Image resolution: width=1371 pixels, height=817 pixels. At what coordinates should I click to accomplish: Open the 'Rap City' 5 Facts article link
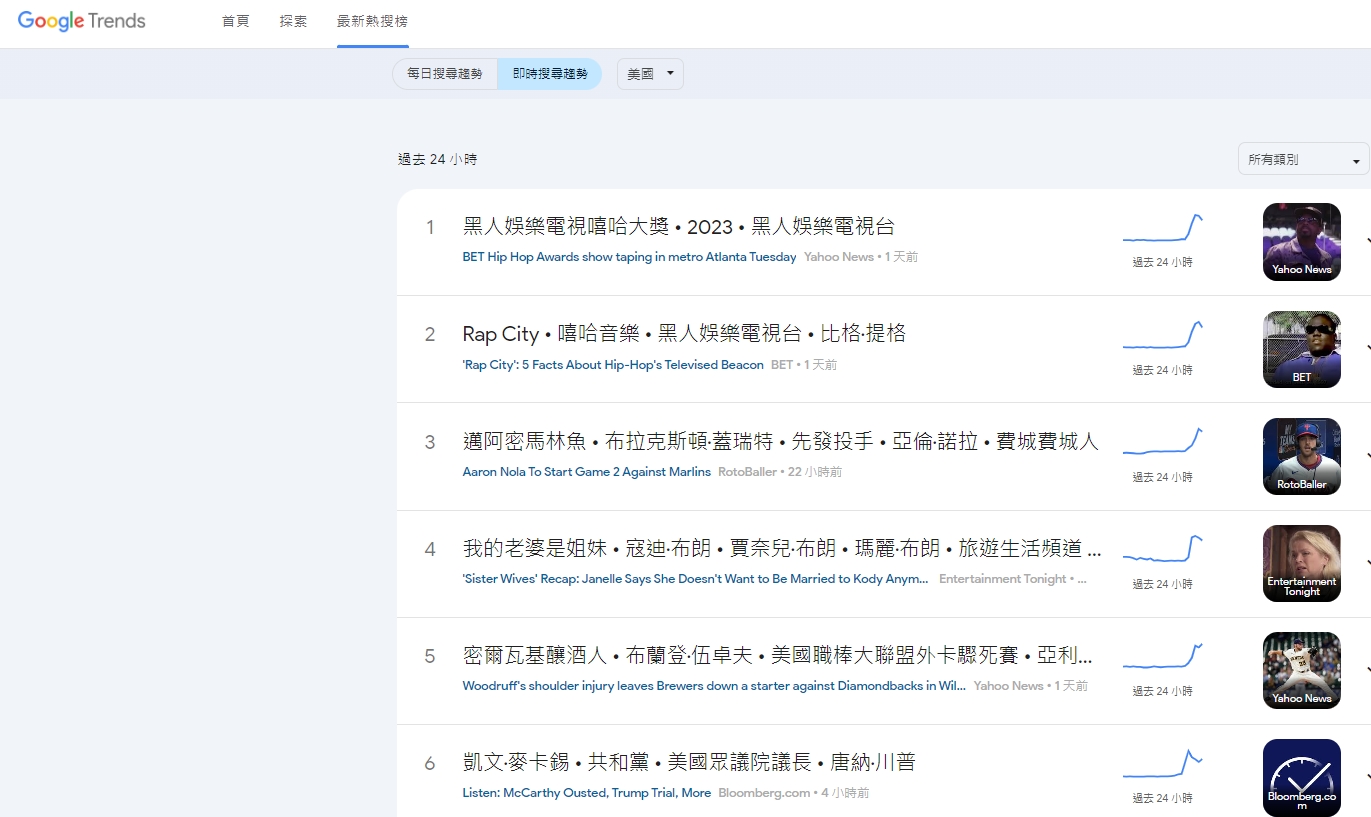(613, 365)
